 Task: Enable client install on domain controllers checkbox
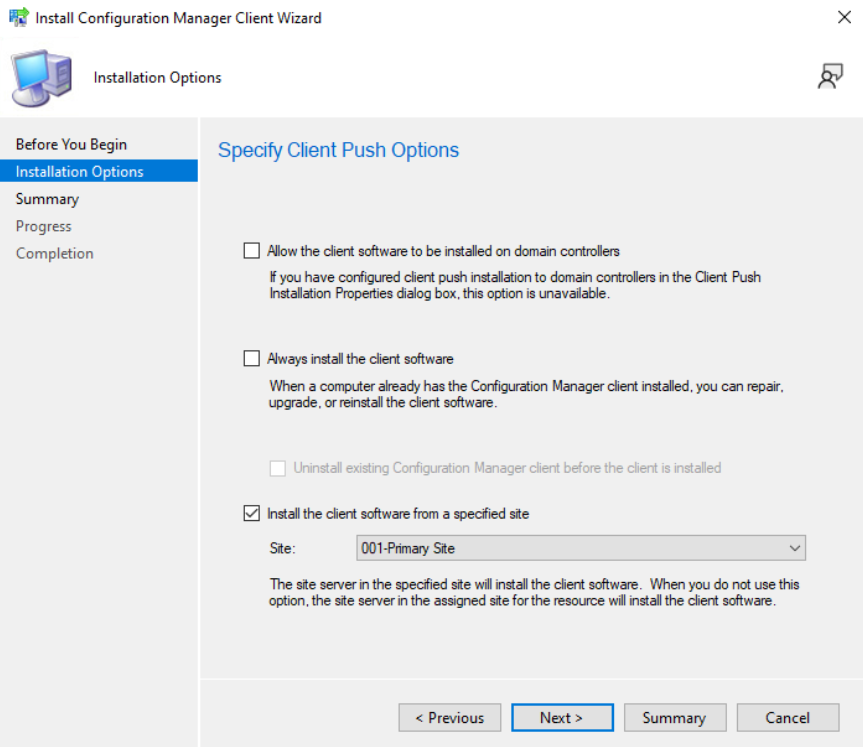(x=252, y=250)
